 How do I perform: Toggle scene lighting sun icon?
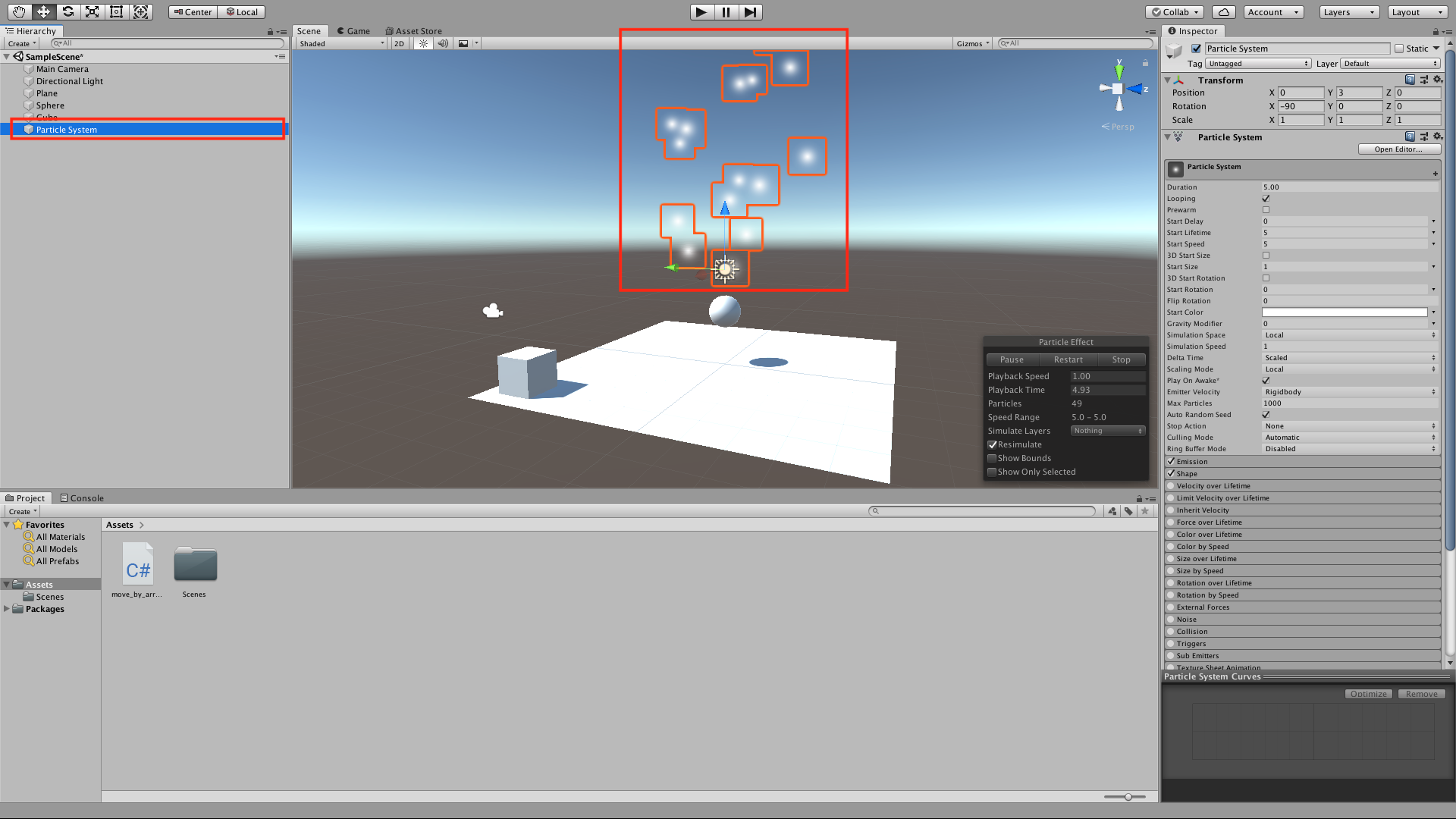point(423,43)
